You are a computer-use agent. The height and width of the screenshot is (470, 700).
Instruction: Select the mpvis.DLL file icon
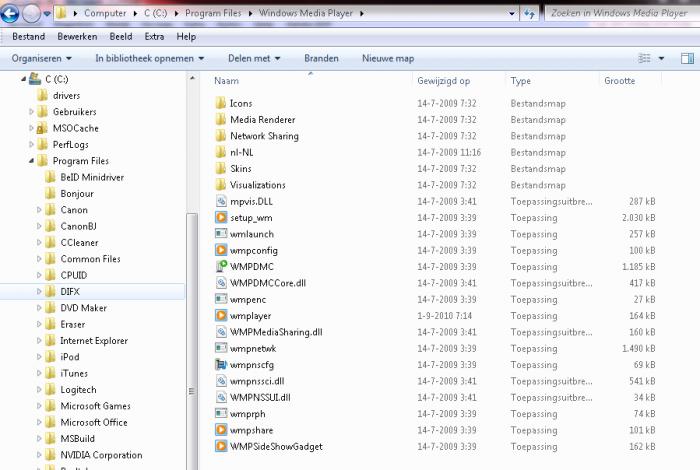pyautogui.click(x=221, y=201)
